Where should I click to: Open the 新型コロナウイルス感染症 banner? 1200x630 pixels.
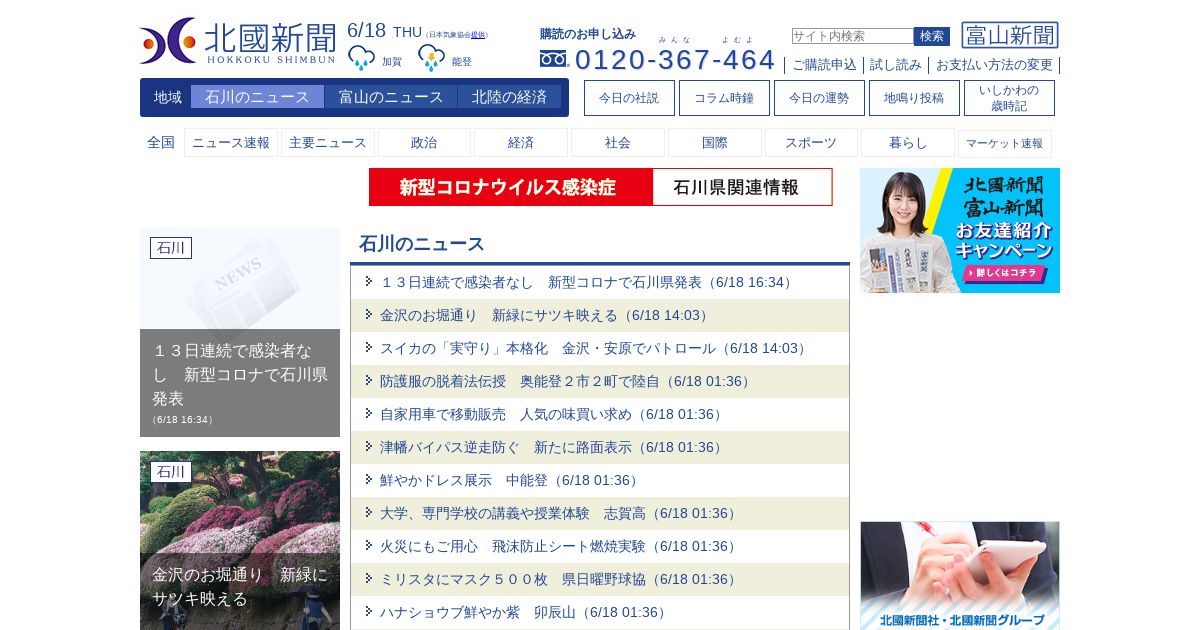pos(511,187)
